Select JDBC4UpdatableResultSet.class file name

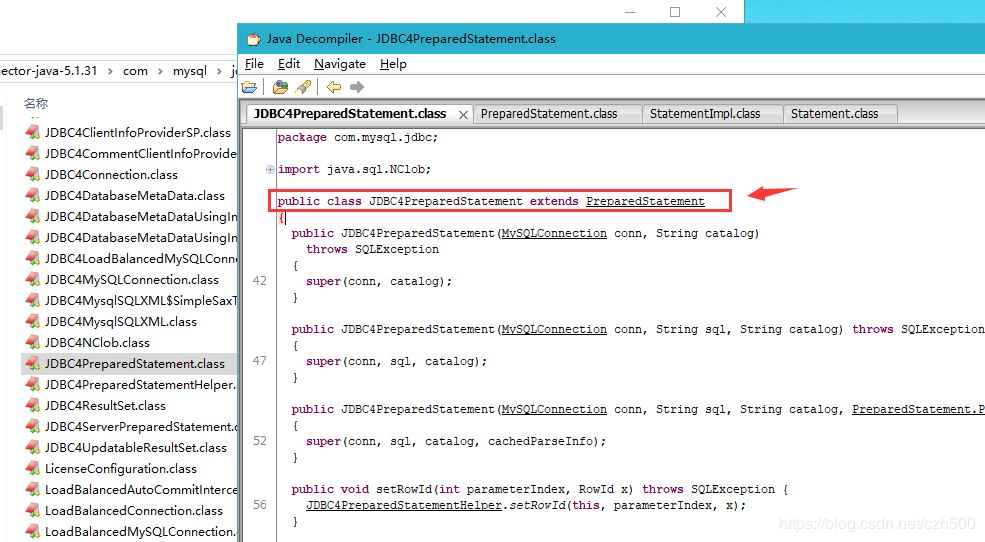[136, 447]
